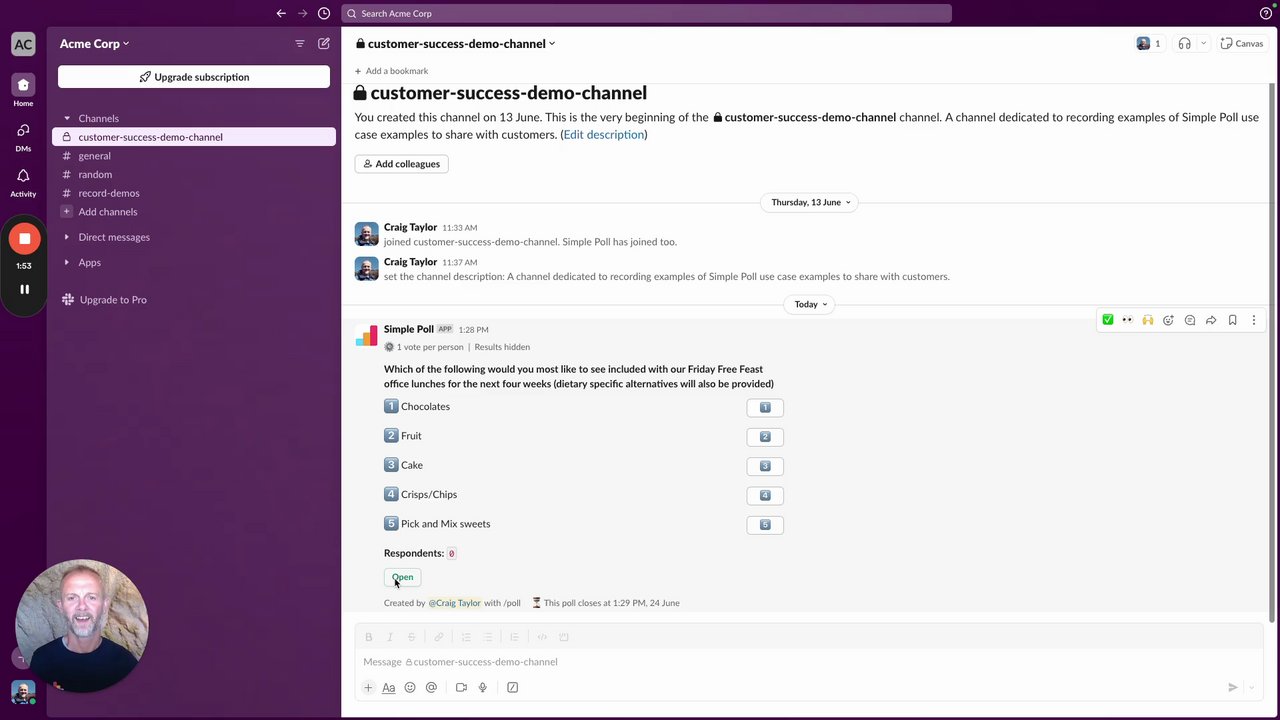Toggle code block formatting
Screen dimensions: 1280x720
564,637
